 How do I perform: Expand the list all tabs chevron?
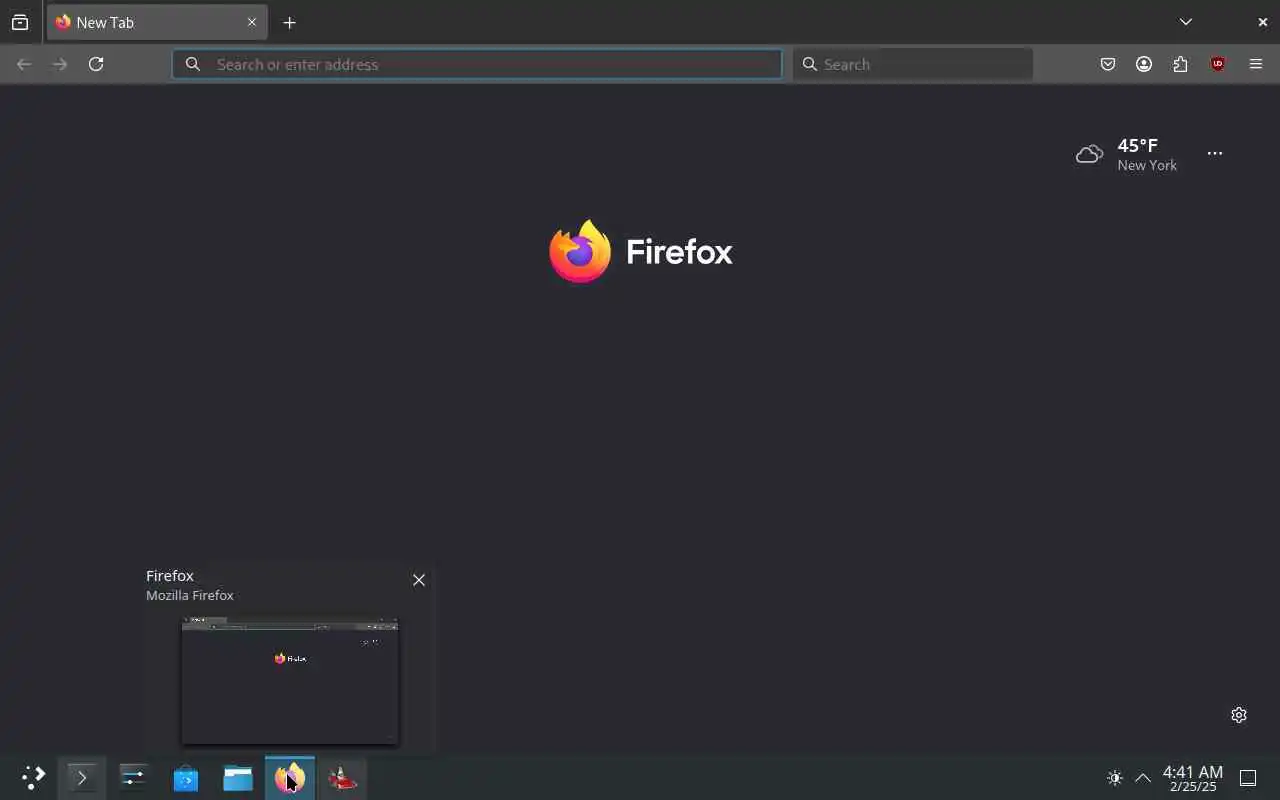tap(1185, 22)
